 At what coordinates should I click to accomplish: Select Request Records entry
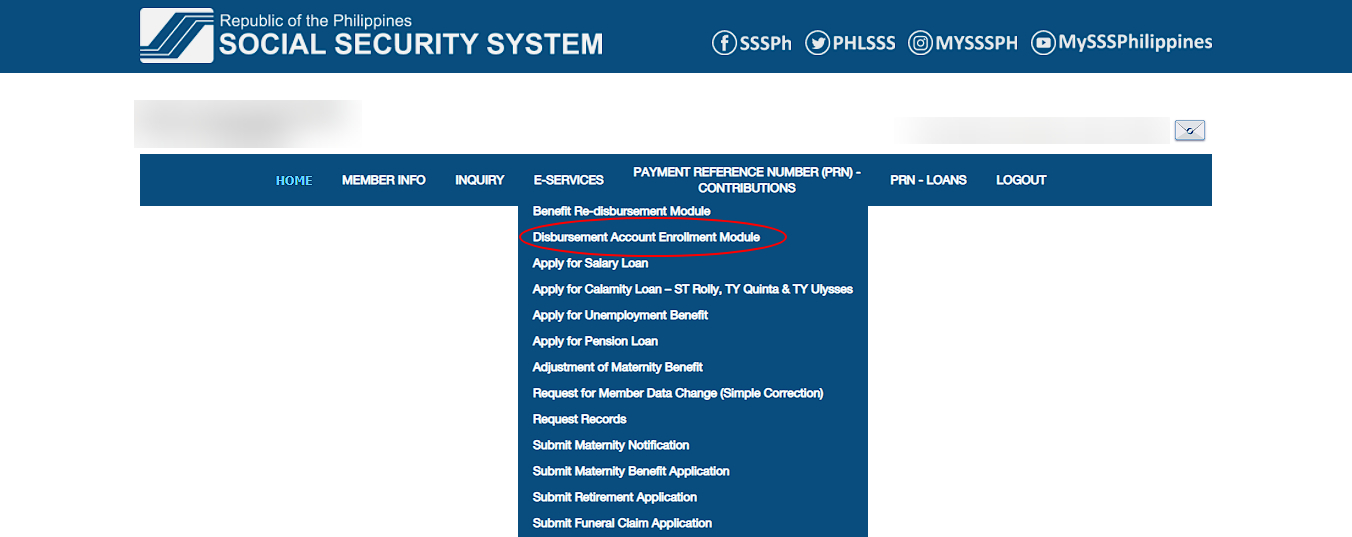coord(580,419)
